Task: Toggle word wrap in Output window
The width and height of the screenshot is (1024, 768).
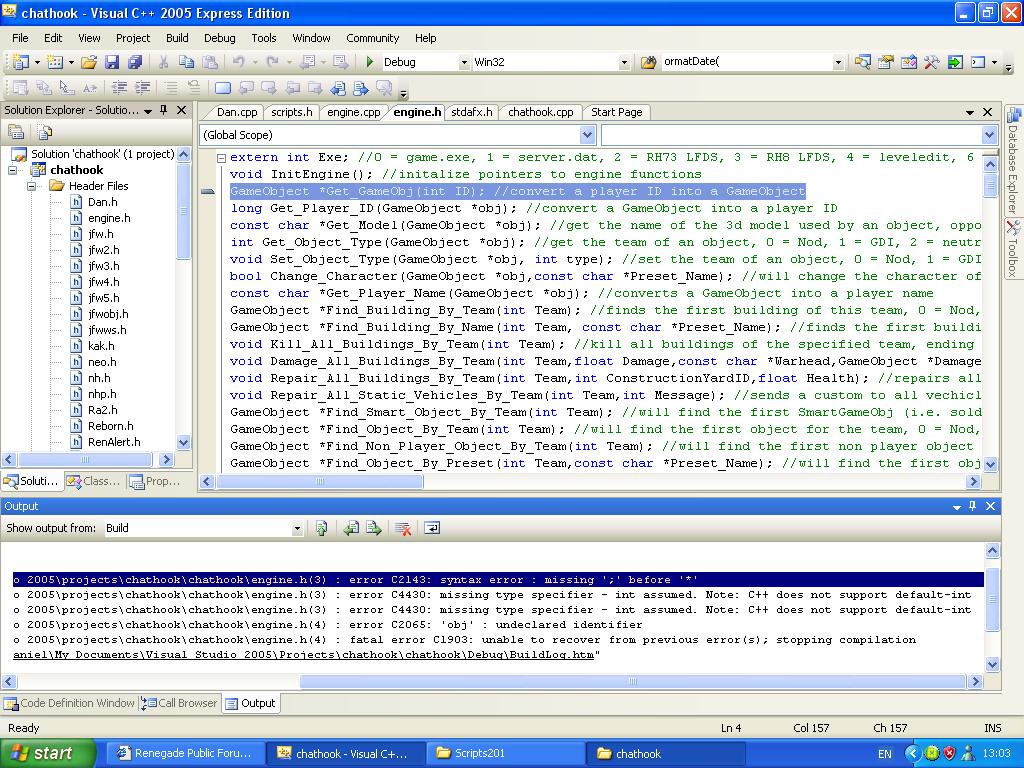Action: tap(432, 528)
